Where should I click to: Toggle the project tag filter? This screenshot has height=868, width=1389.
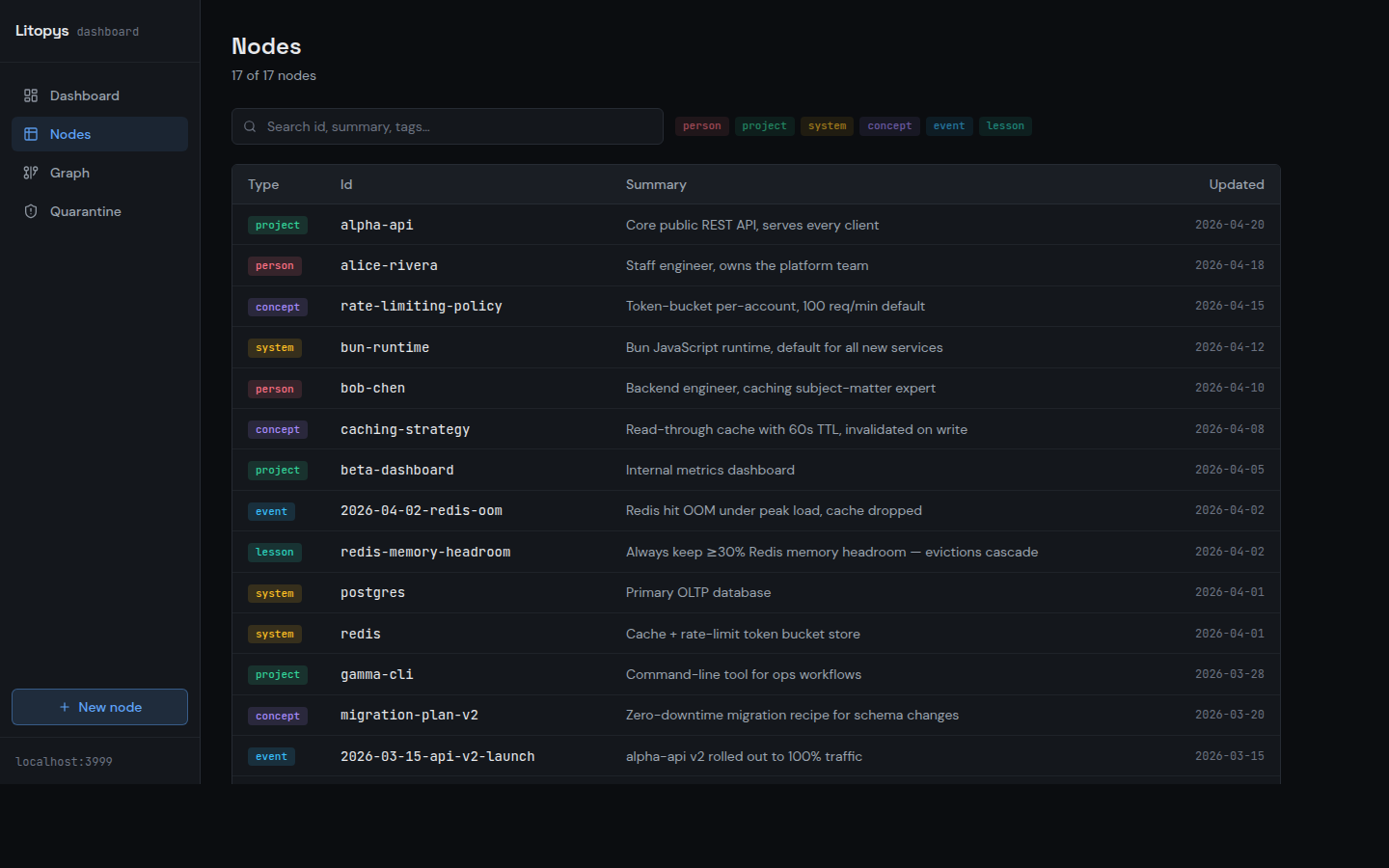click(764, 125)
